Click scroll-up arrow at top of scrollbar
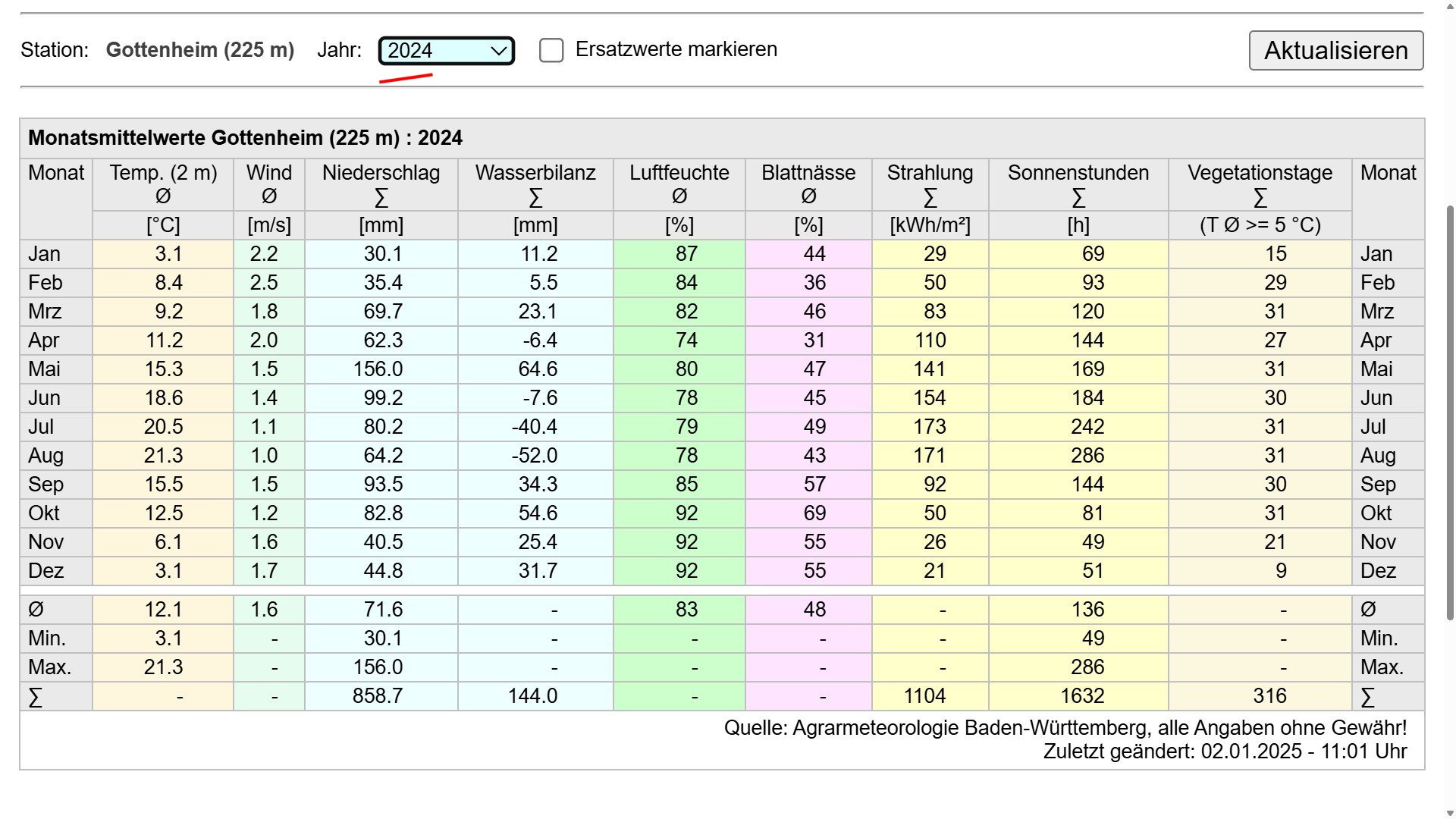This screenshot has width=1456, height=819. pyautogui.click(x=1450, y=6)
